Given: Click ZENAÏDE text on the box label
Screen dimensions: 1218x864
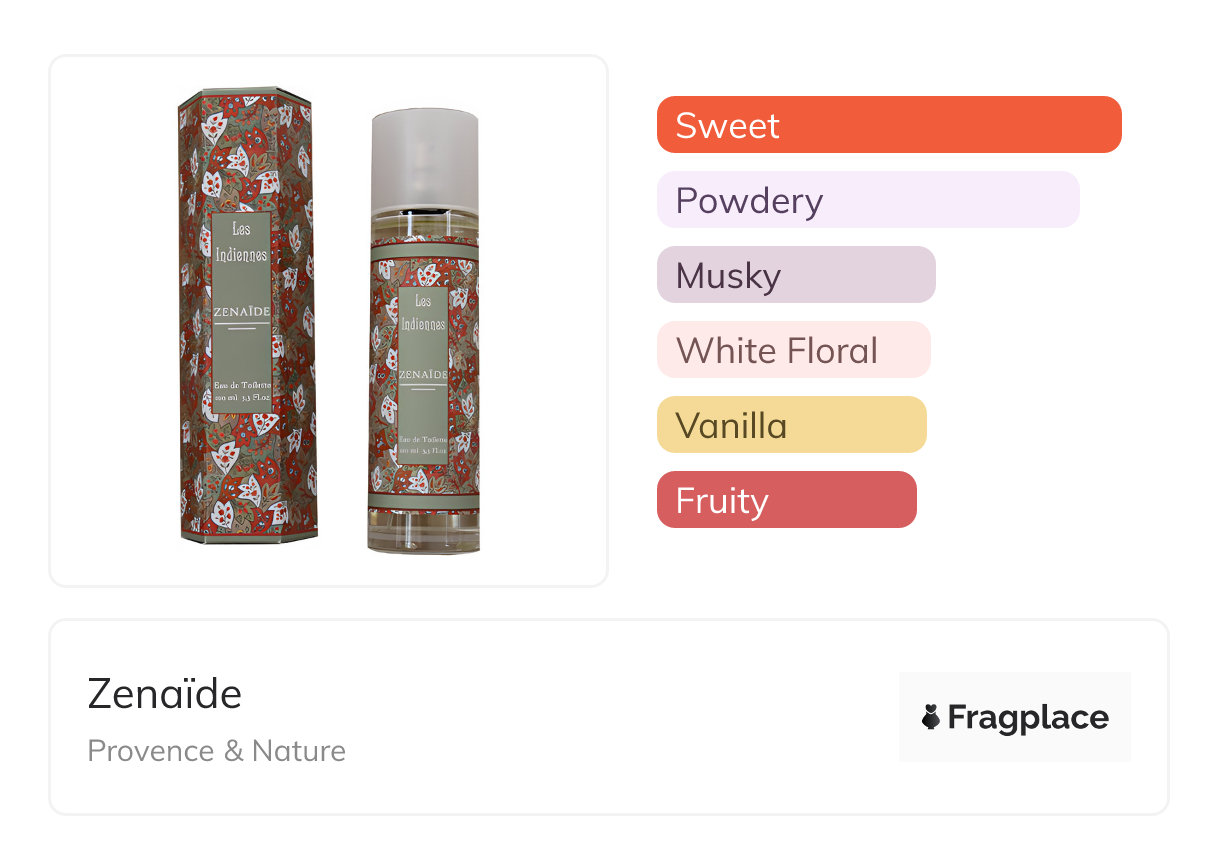Looking at the screenshot, I should (241, 311).
